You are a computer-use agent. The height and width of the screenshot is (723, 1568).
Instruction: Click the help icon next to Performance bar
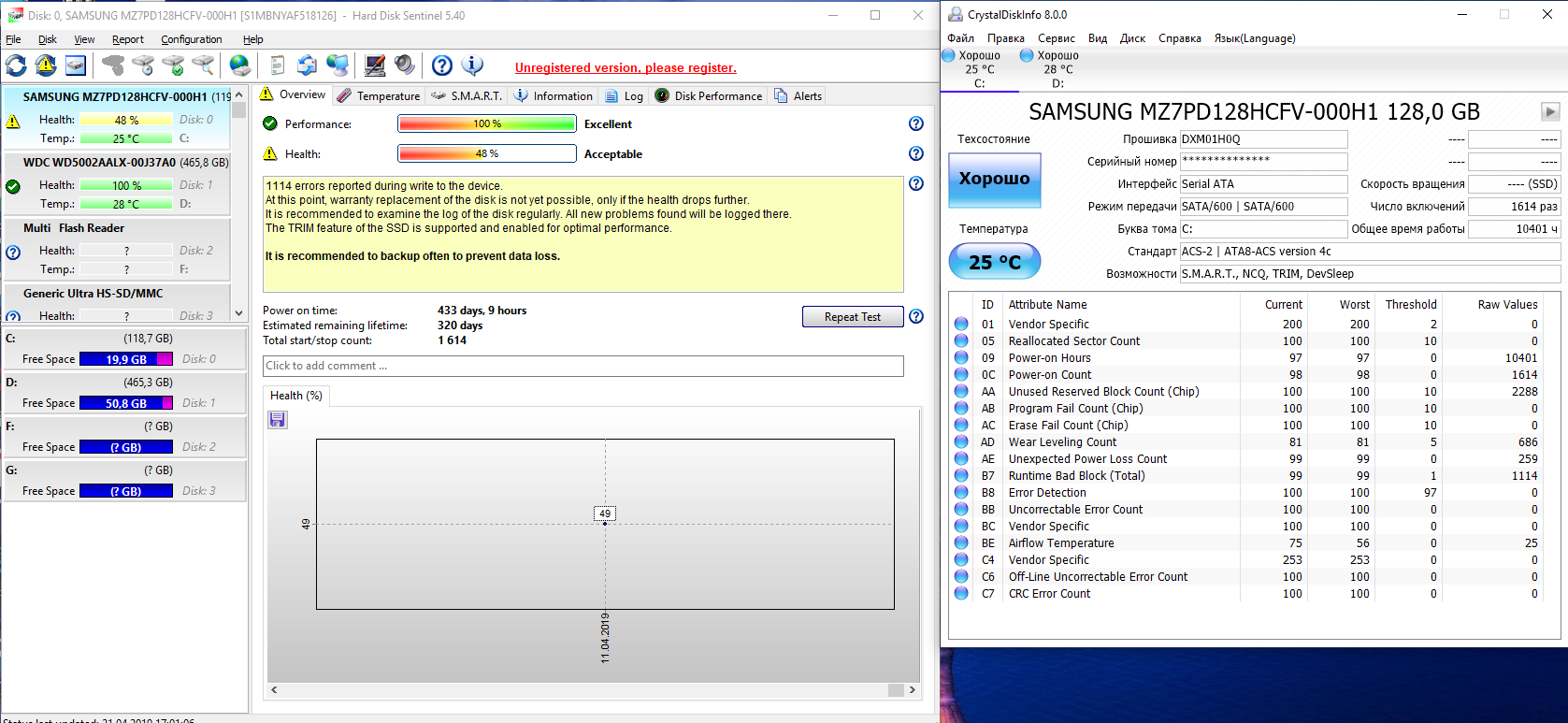pos(916,123)
